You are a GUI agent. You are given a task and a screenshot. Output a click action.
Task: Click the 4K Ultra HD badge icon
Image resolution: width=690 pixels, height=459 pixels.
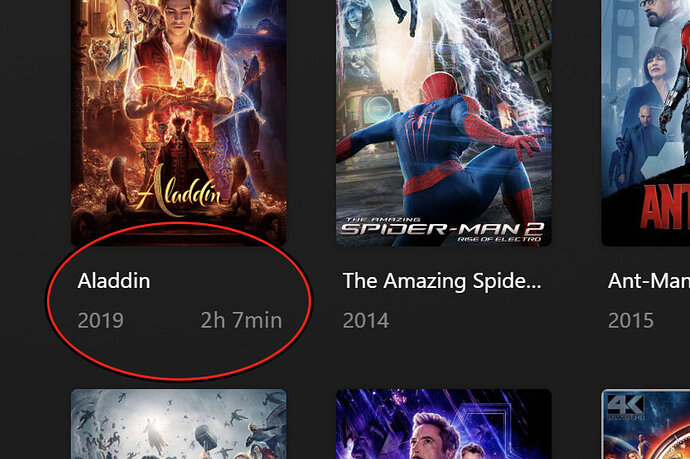[x=625, y=406]
